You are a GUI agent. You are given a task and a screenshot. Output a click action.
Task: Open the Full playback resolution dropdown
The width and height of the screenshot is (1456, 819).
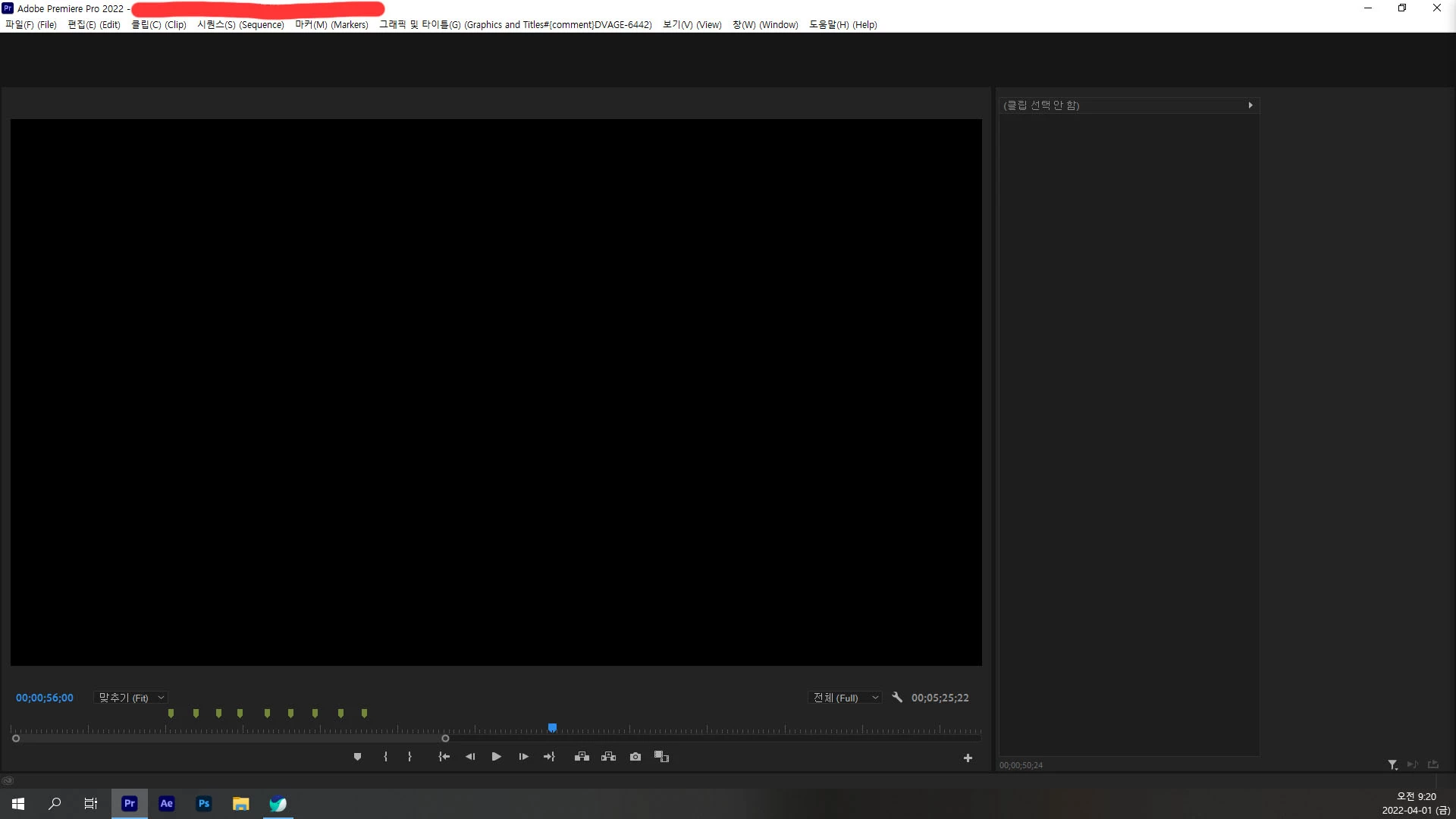coord(845,698)
